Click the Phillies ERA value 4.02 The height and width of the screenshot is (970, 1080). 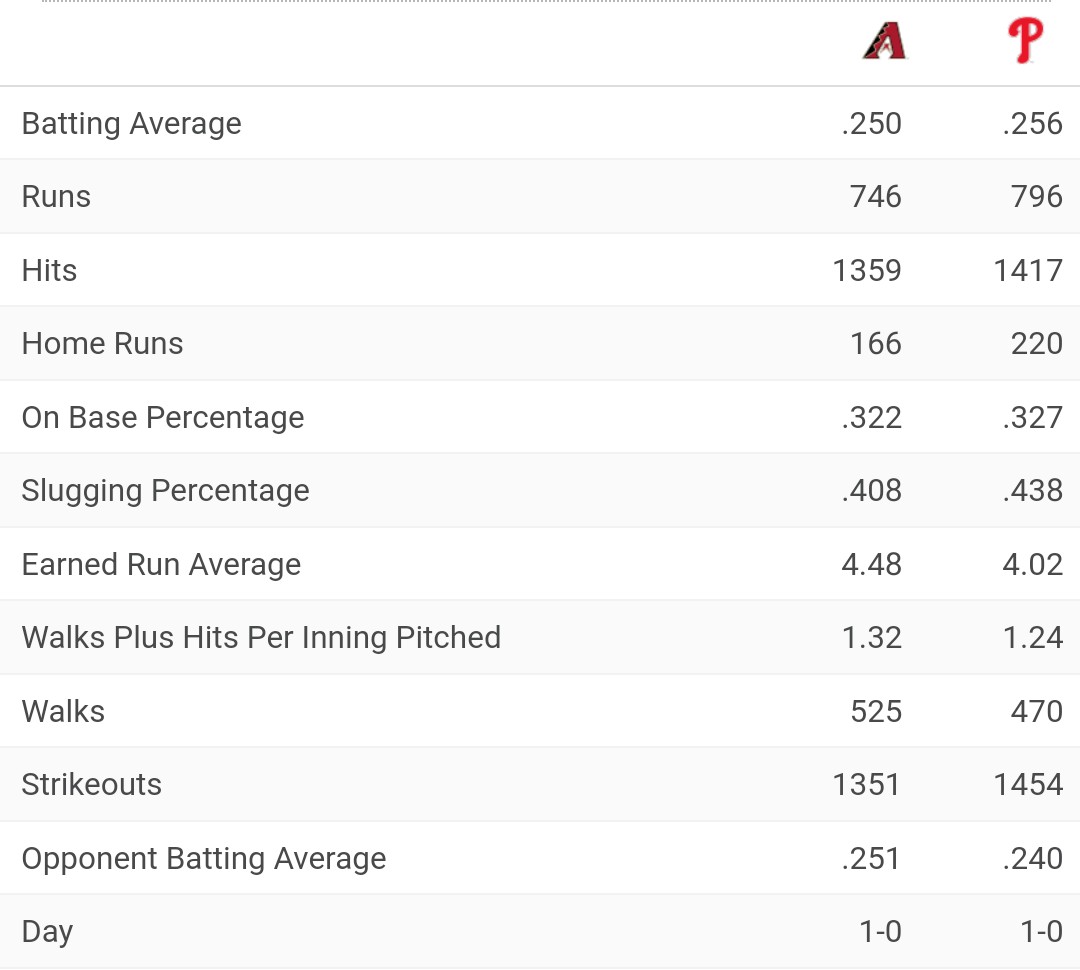tap(1032, 565)
